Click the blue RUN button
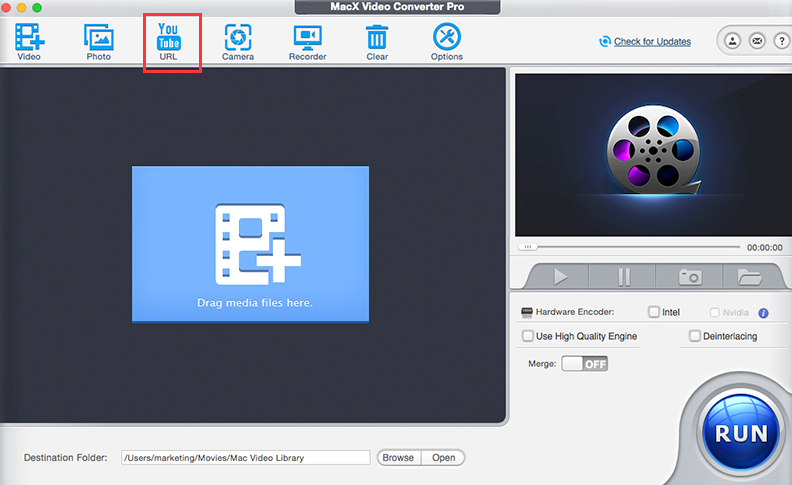 tap(741, 432)
